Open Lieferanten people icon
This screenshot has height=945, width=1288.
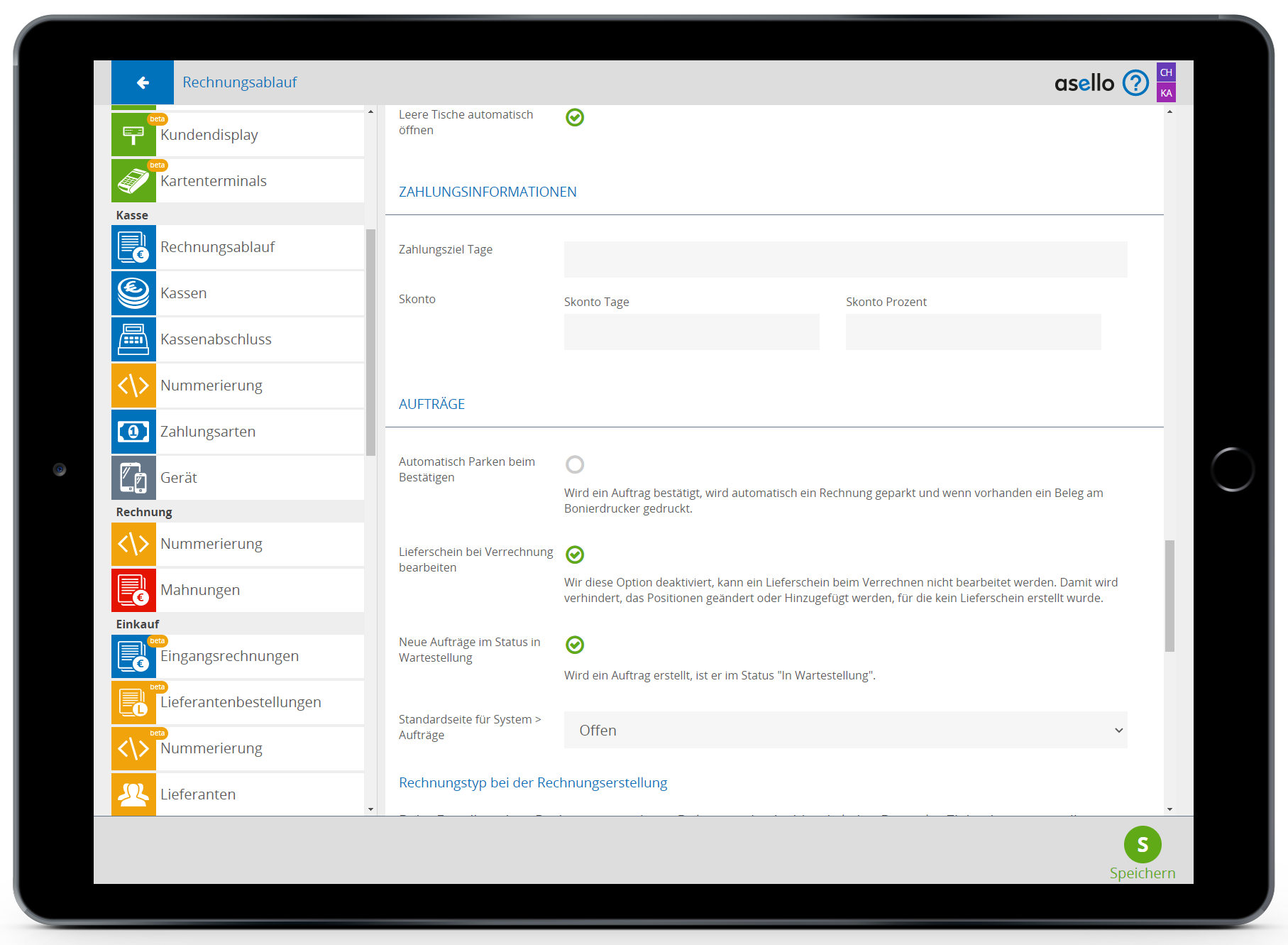click(x=133, y=794)
